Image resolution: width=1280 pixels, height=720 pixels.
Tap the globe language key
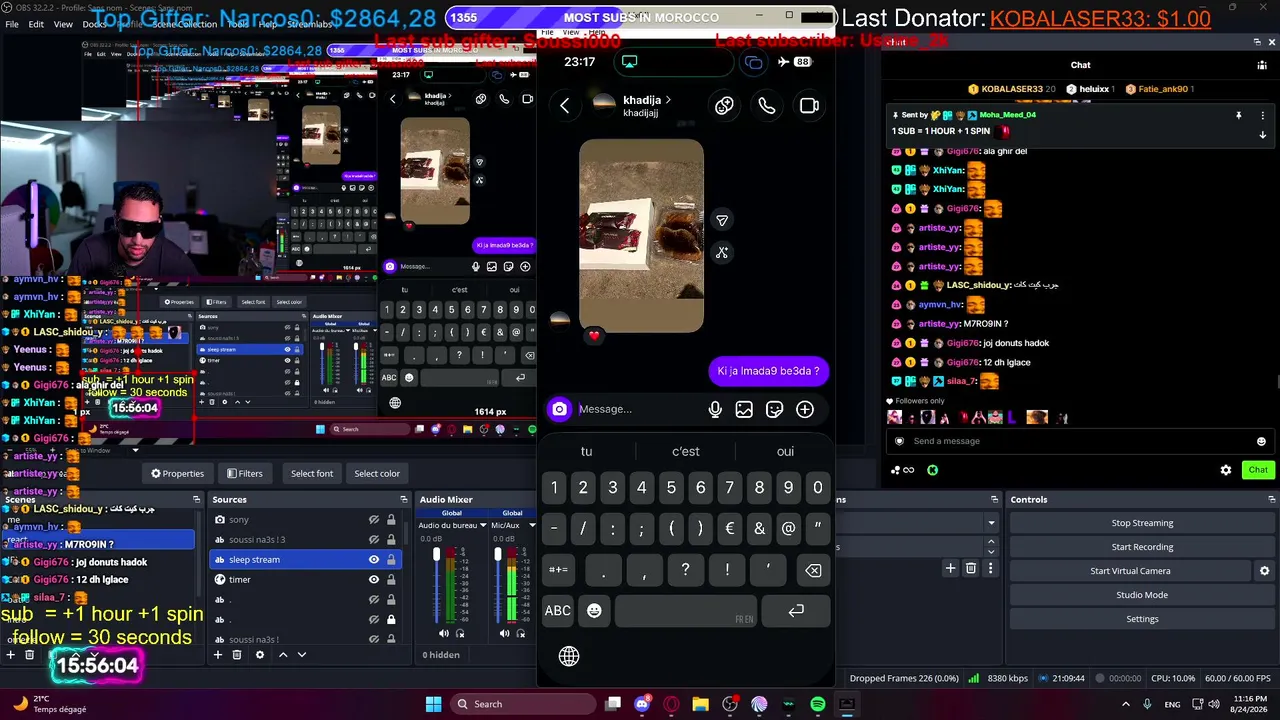coord(569,656)
